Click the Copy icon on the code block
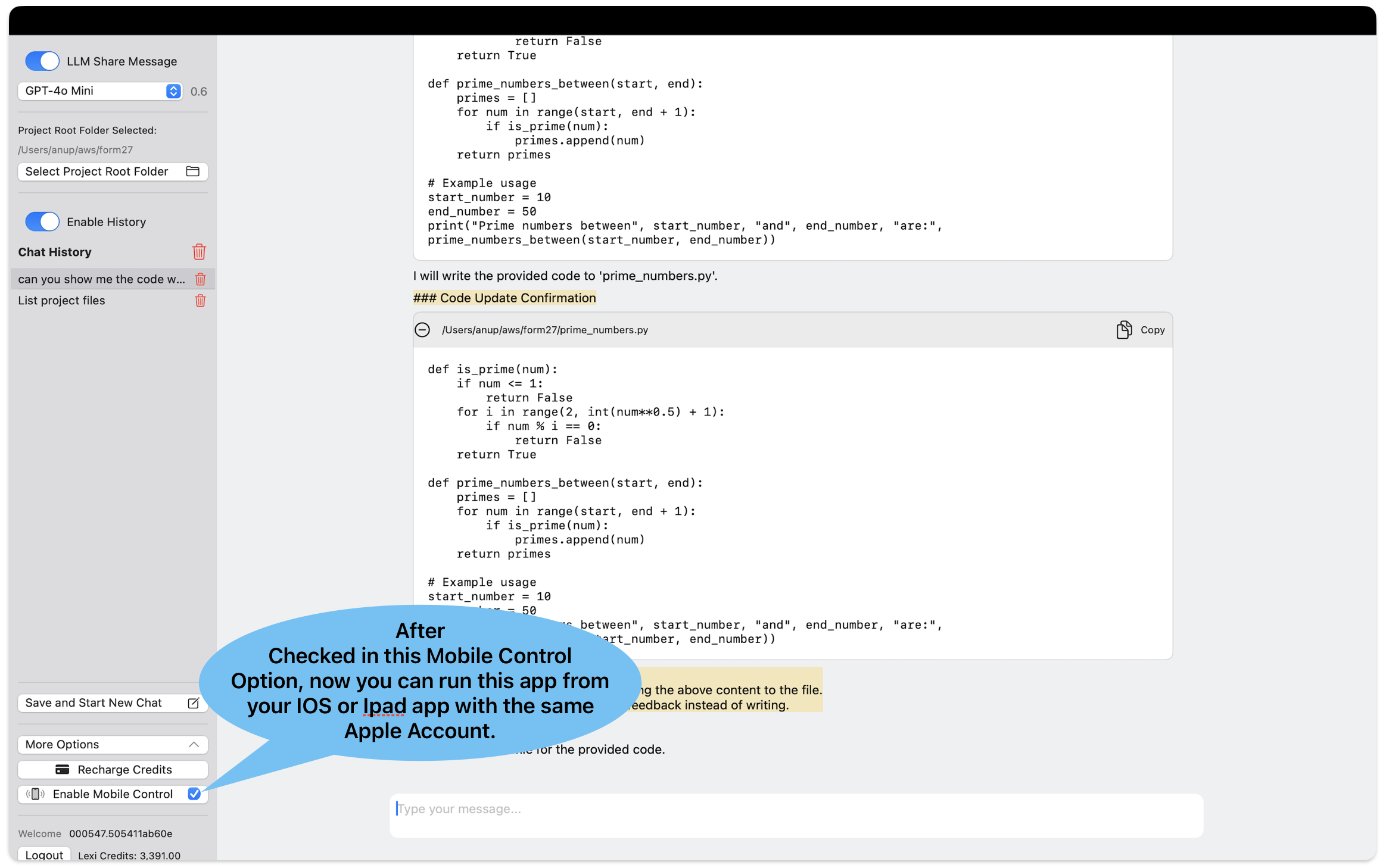 click(x=1123, y=330)
